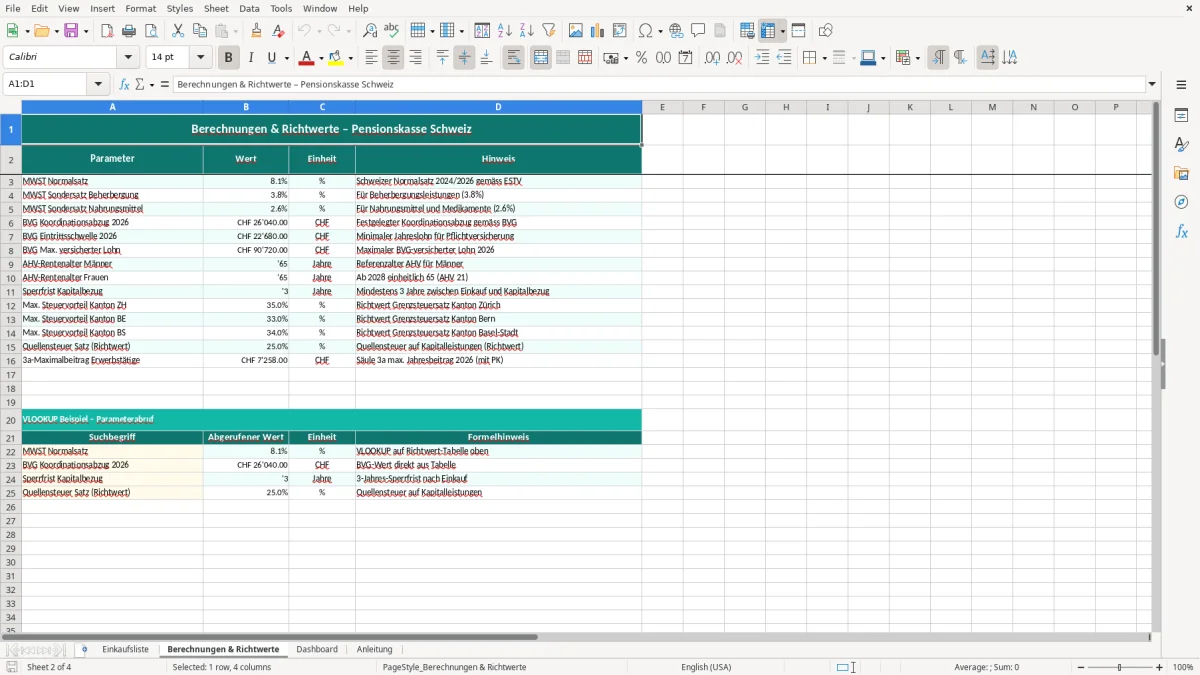Image resolution: width=1200 pixels, height=675 pixels.
Task: Expand the Name Box dropdown arrow
Action: [x=98, y=84]
